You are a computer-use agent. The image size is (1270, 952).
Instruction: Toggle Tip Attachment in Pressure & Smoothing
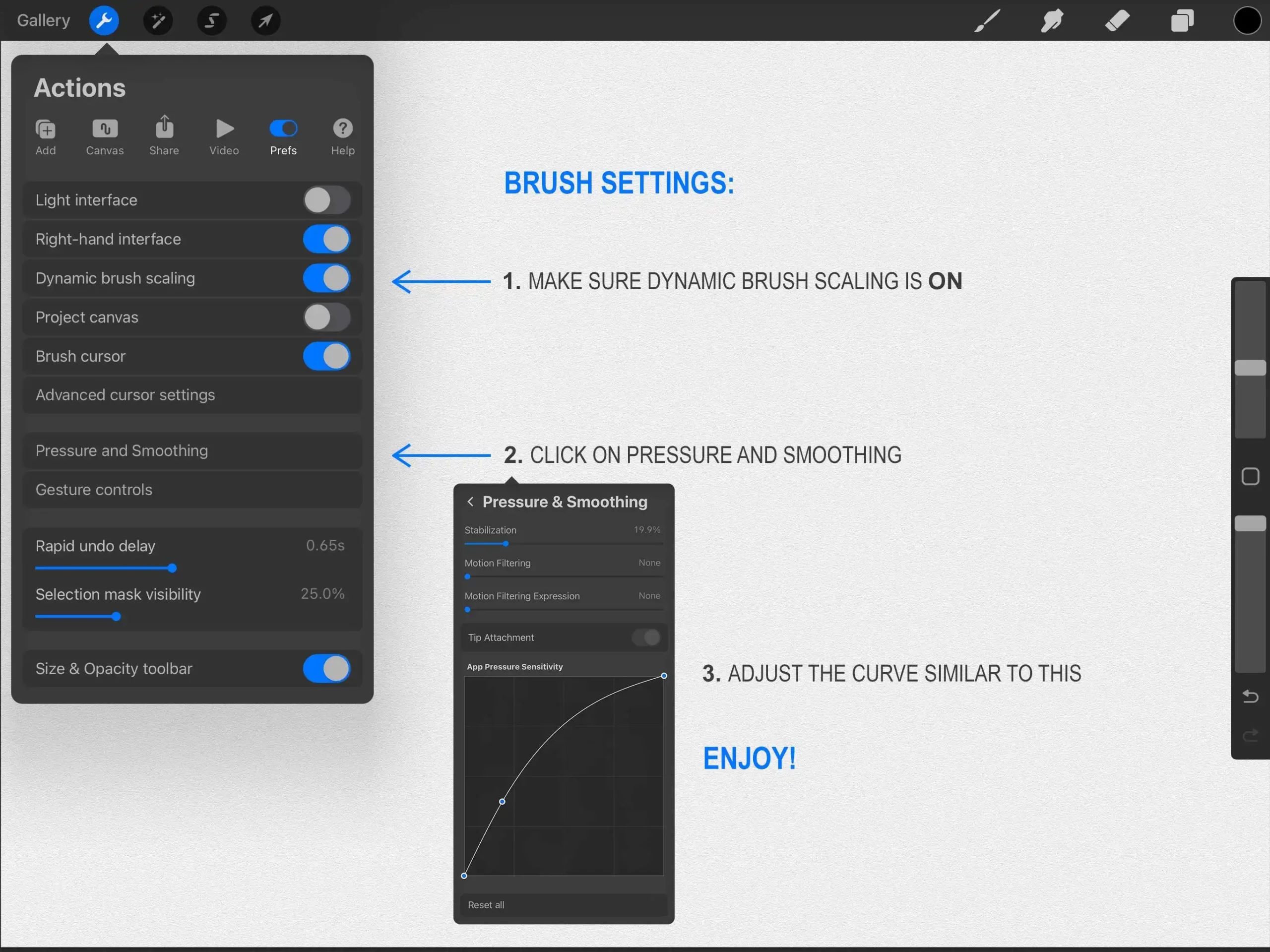(646, 637)
